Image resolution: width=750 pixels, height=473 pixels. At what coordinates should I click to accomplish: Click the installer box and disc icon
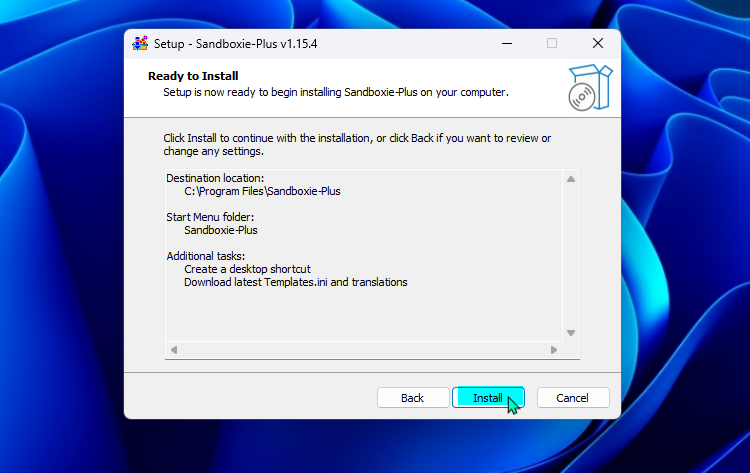tap(590, 88)
